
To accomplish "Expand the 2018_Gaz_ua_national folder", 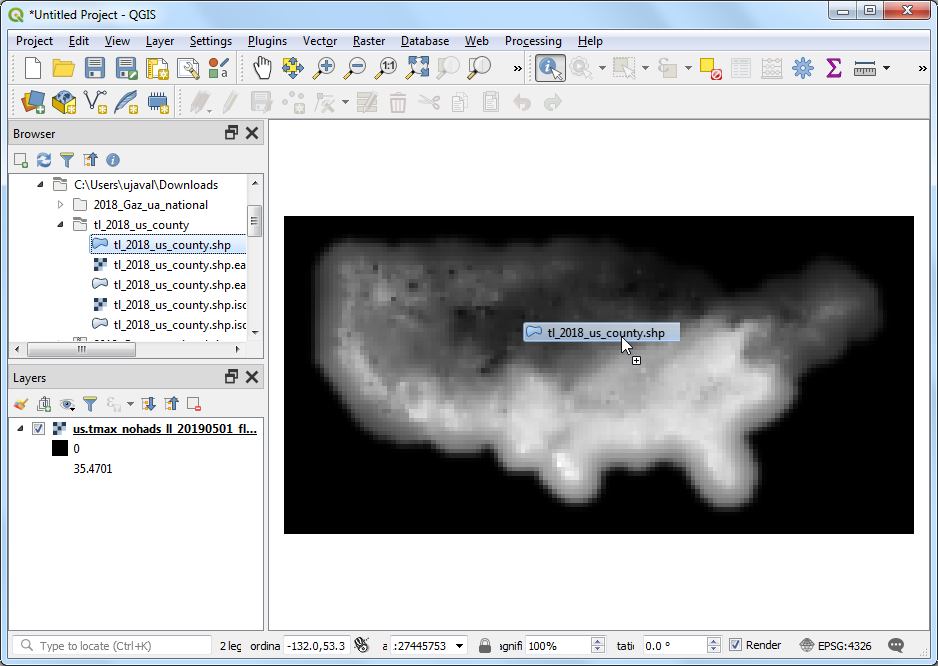I will pos(61,205).
